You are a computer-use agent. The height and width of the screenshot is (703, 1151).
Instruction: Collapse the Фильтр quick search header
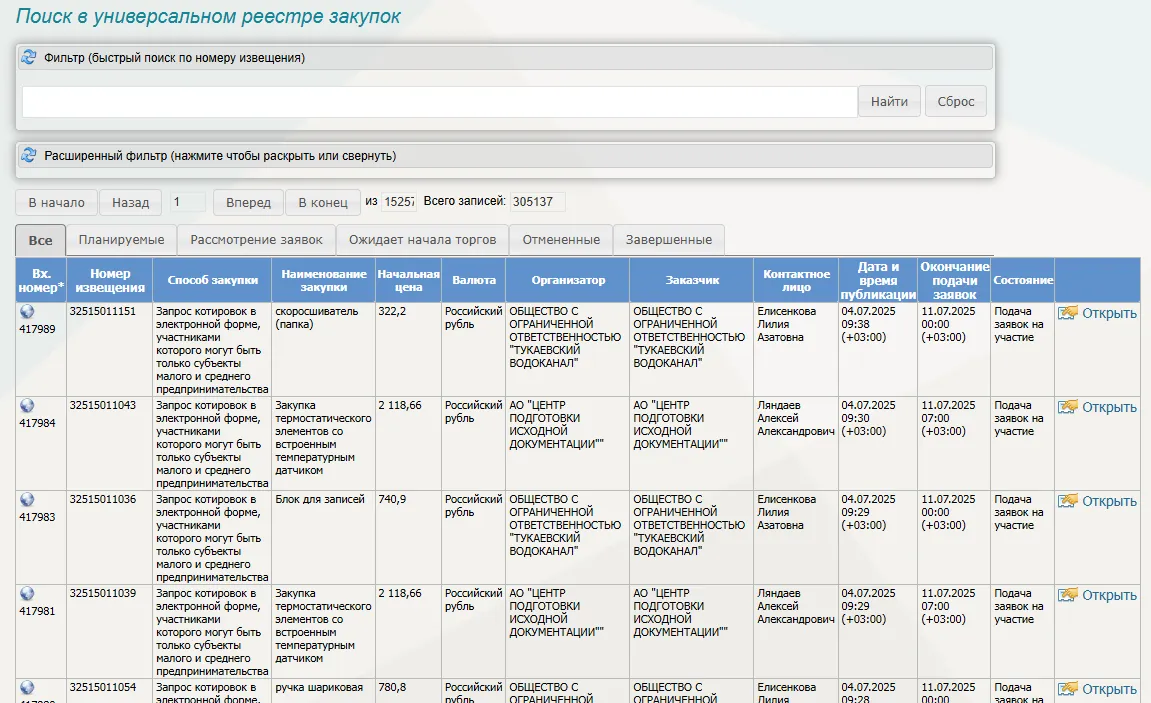175,58
